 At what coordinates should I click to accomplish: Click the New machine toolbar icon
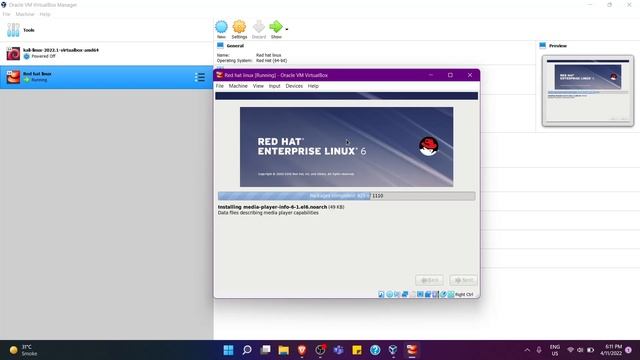click(221, 27)
